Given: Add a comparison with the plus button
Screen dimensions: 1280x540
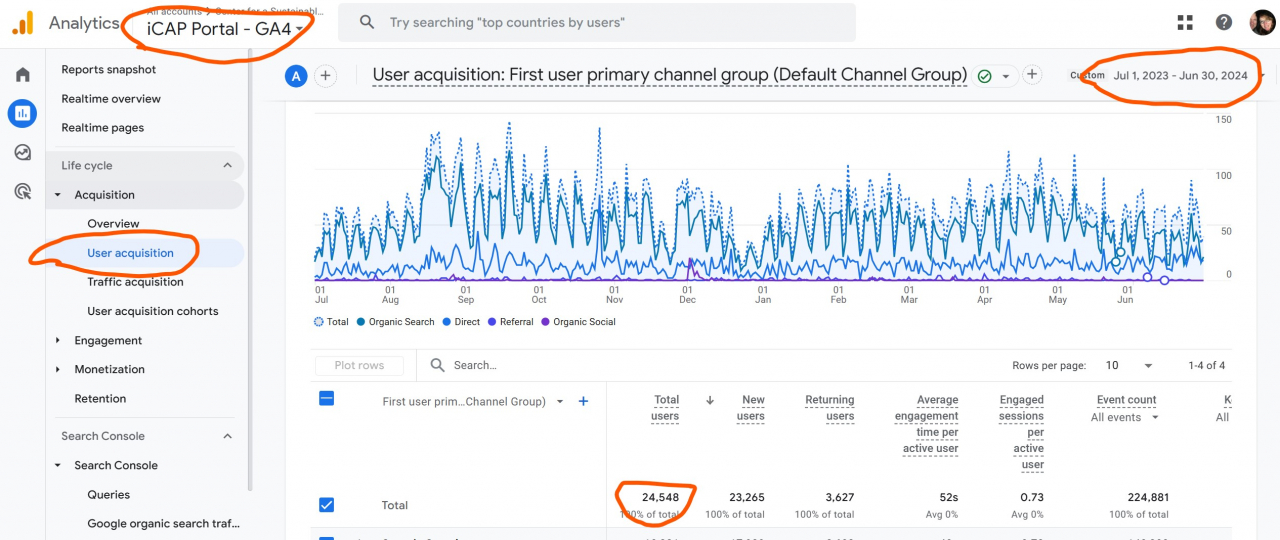Looking at the screenshot, I should pos(325,75).
